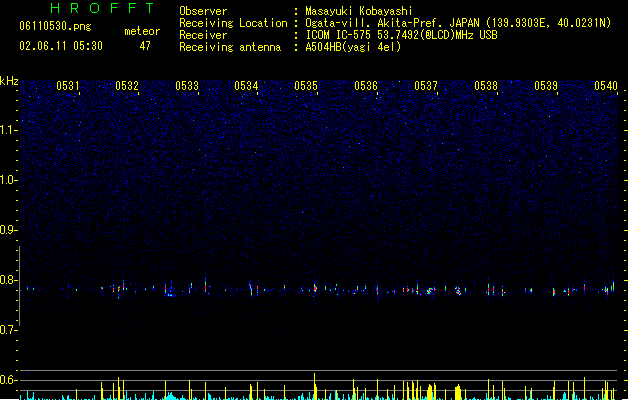The width and height of the screenshot is (629, 400).
Task: Click the 1.1 kHz axis label
Action: [8, 130]
